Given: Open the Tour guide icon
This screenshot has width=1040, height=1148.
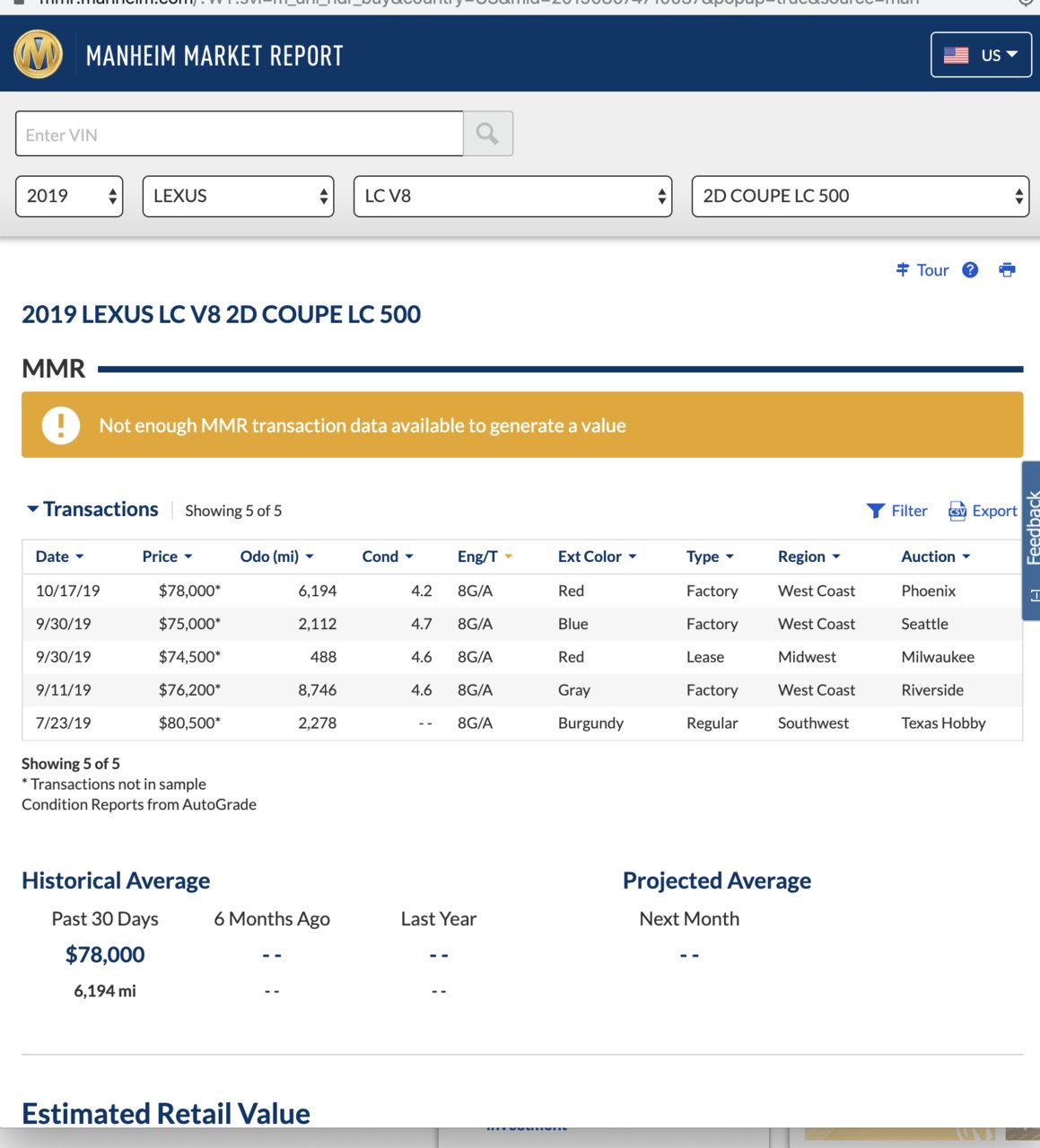Looking at the screenshot, I should (x=903, y=269).
